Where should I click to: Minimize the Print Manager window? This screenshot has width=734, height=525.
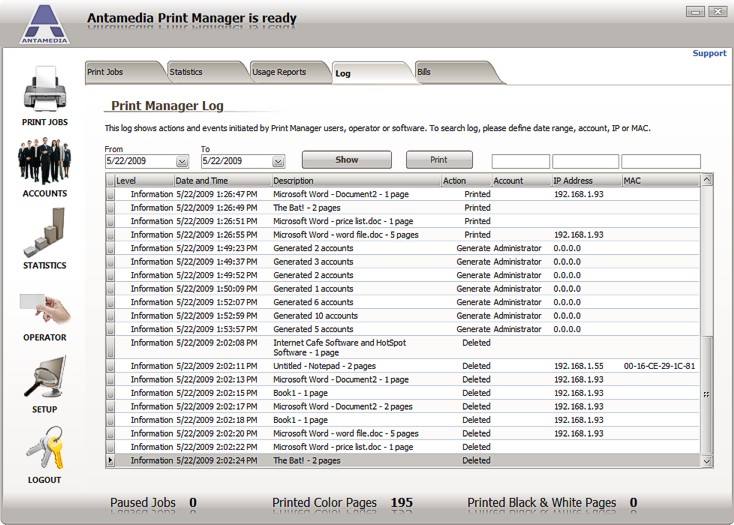695,12
